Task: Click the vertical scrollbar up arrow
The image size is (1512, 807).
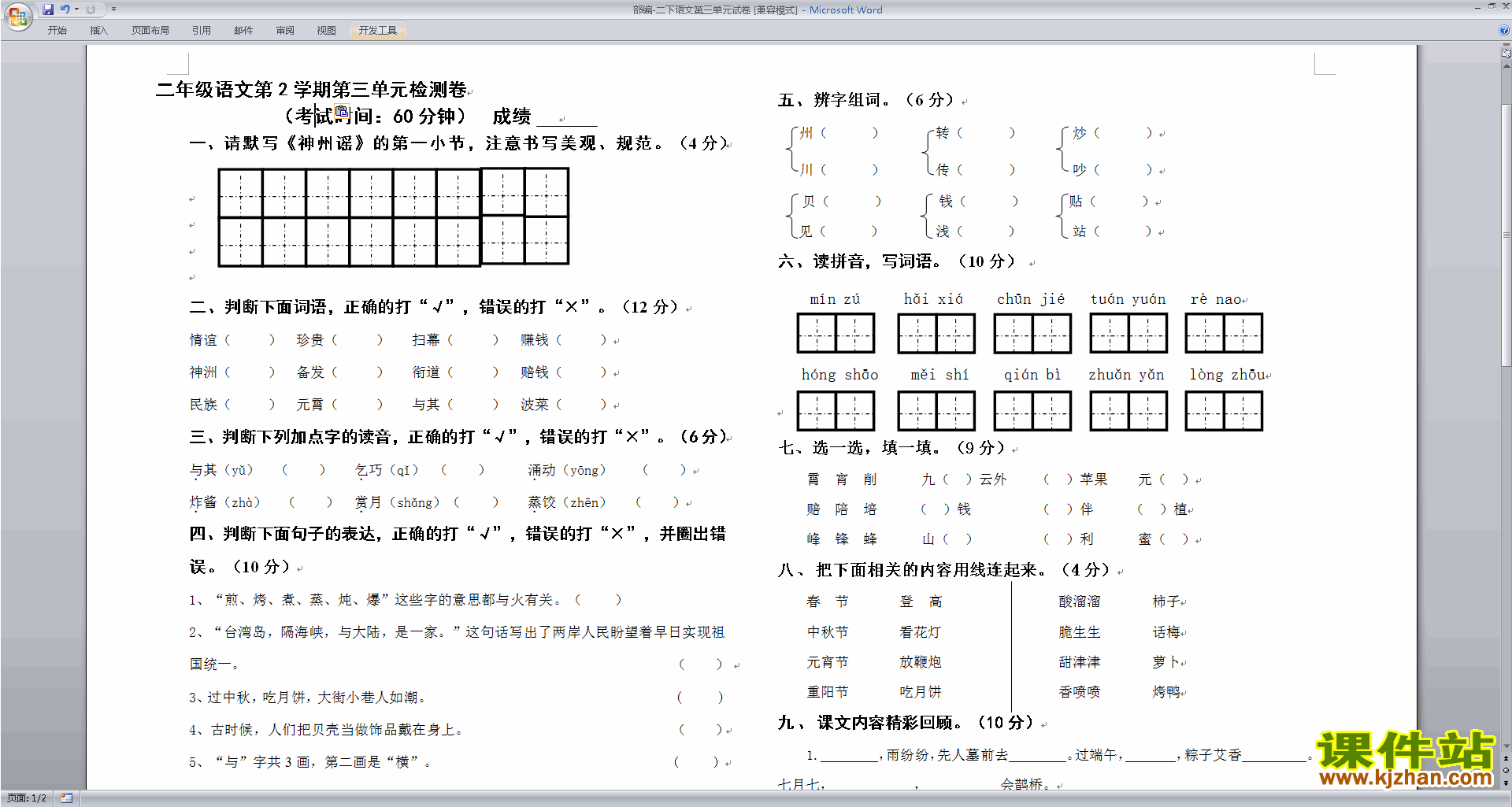Action: pyautogui.click(x=1506, y=65)
